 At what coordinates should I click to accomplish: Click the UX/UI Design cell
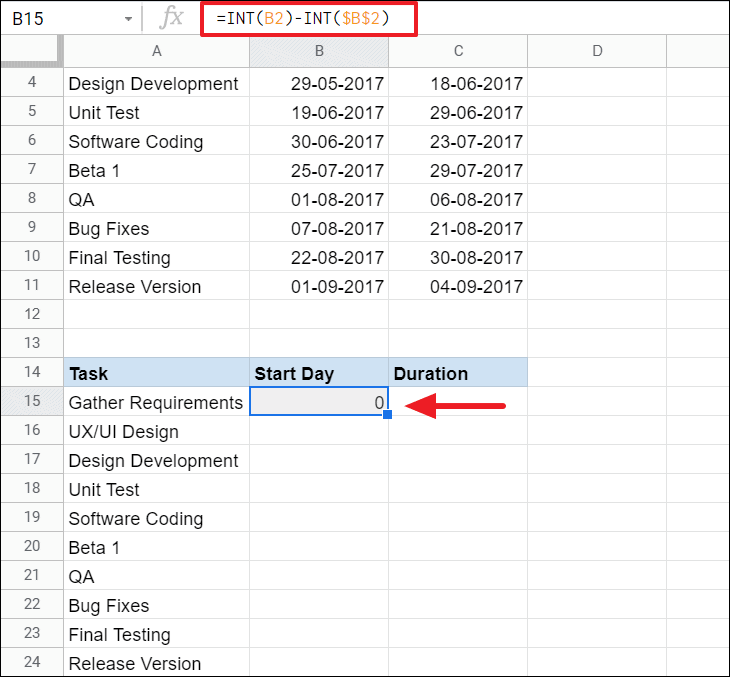(156, 430)
